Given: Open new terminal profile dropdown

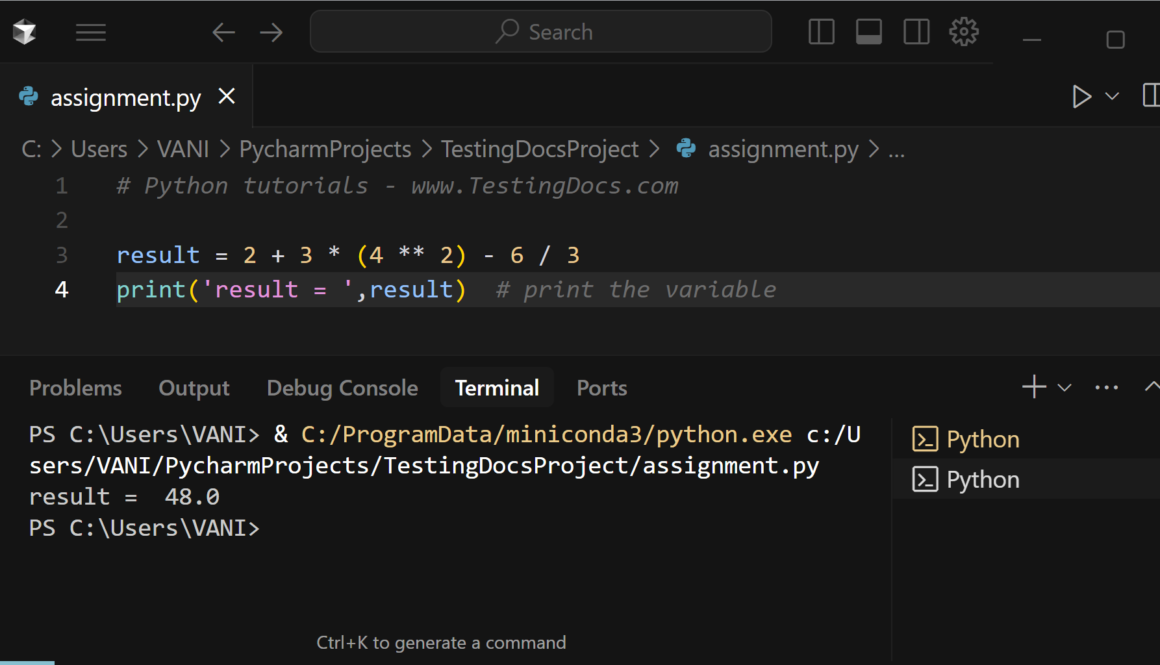Looking at the screenshot, I should click(1064, 388).
